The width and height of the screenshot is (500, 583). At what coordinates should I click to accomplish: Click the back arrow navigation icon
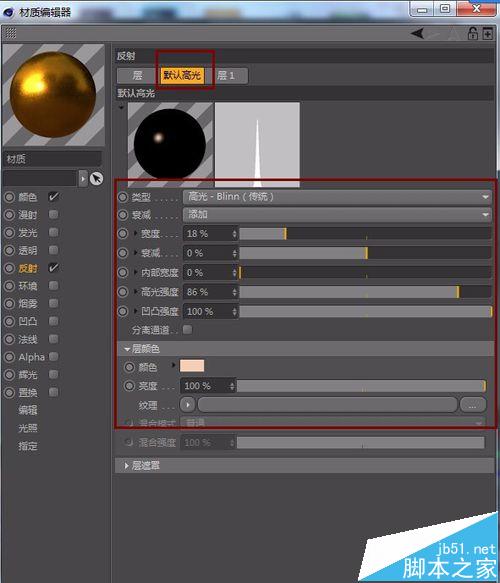pos(418,34)
